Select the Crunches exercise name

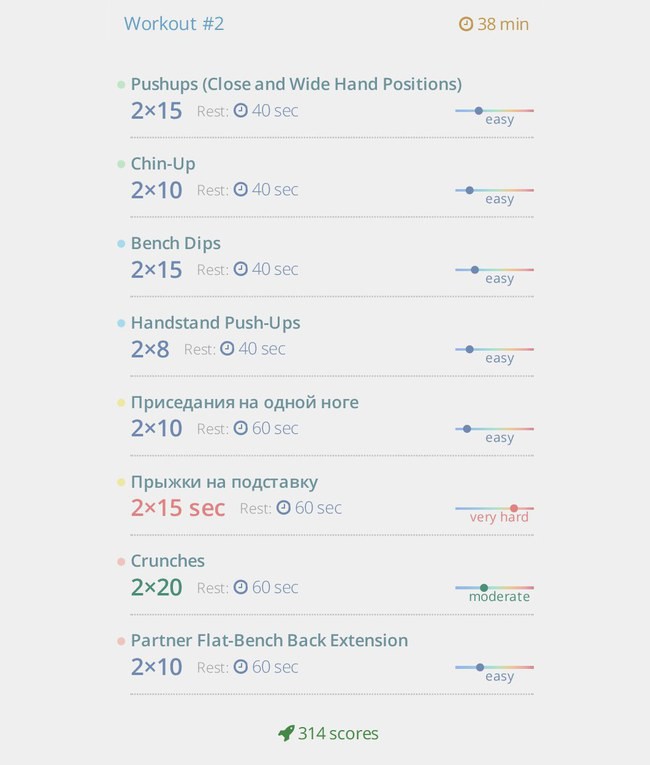(167, 561)
